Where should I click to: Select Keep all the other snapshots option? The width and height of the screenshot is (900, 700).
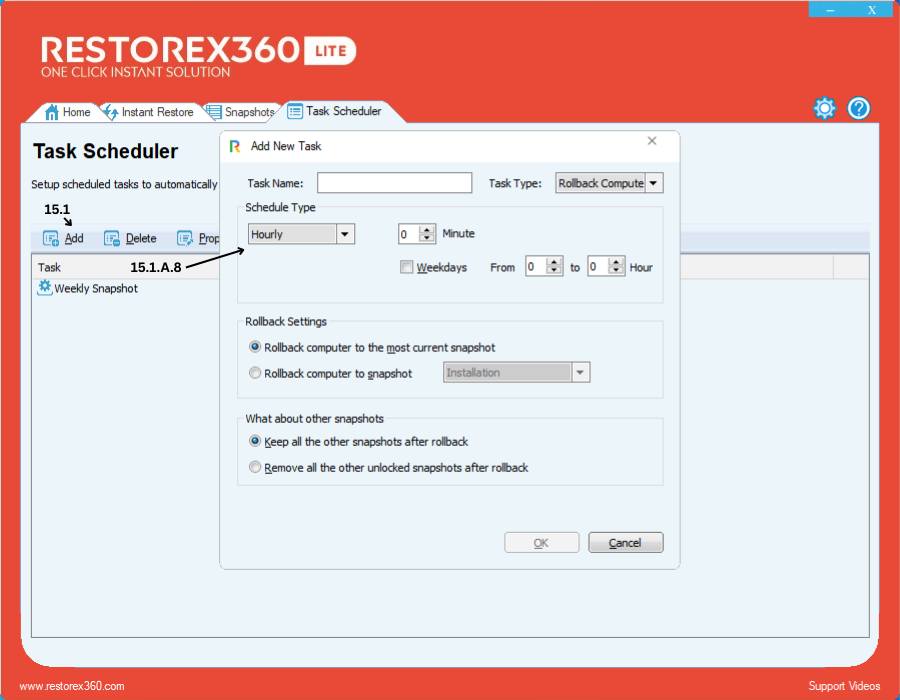click(256, 441)
